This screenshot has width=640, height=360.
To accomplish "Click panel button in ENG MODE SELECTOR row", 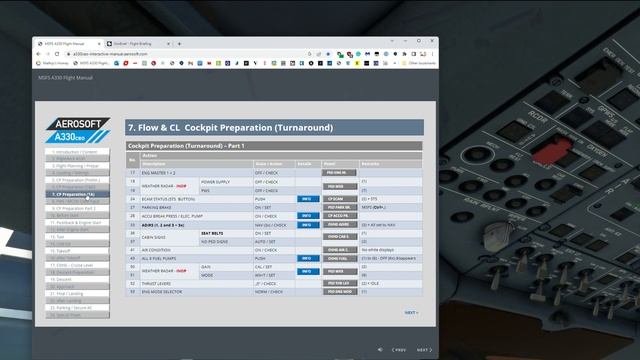I will coord(340,292).
